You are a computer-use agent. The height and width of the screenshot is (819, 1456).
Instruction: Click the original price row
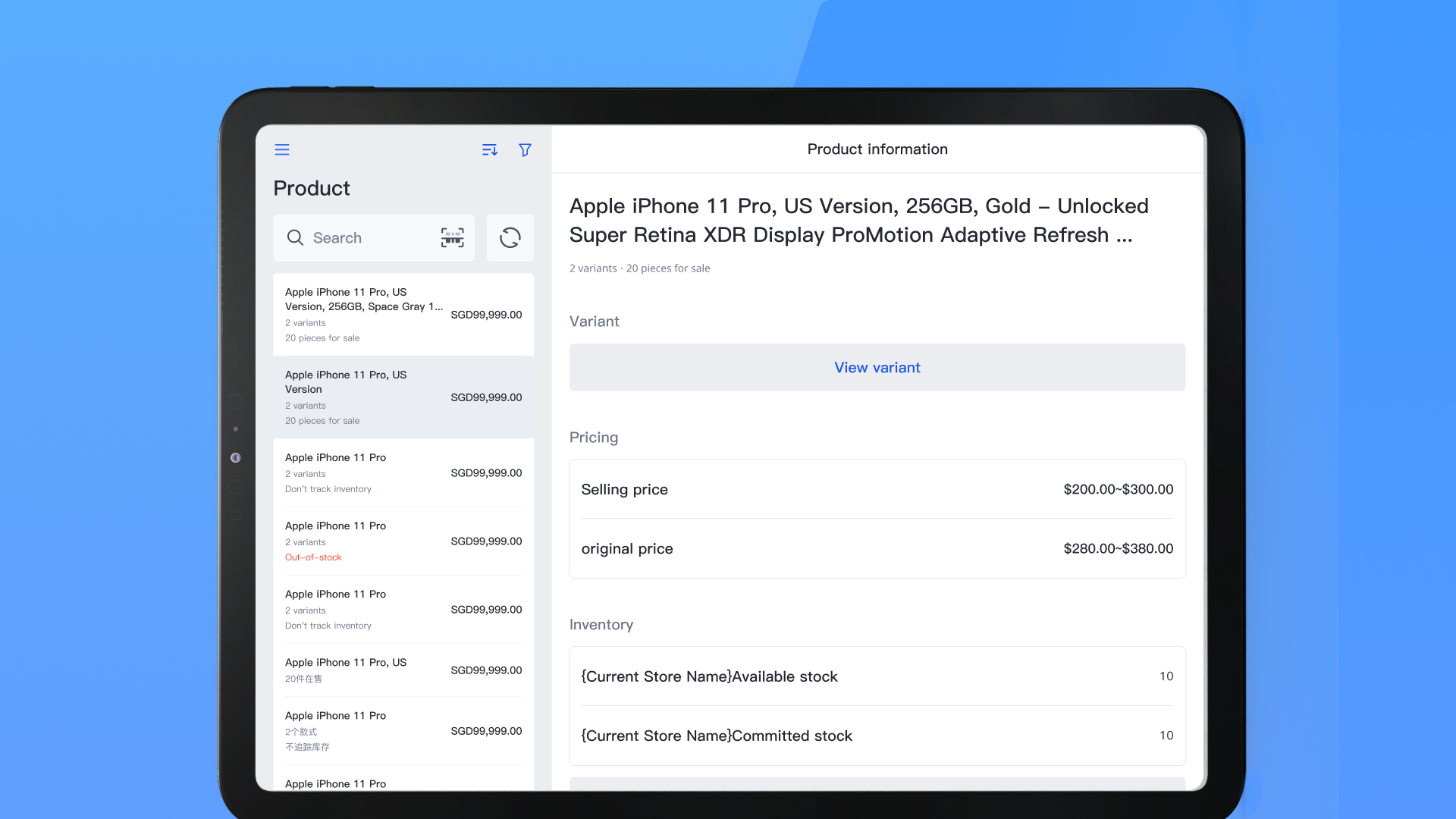(877, 548)
